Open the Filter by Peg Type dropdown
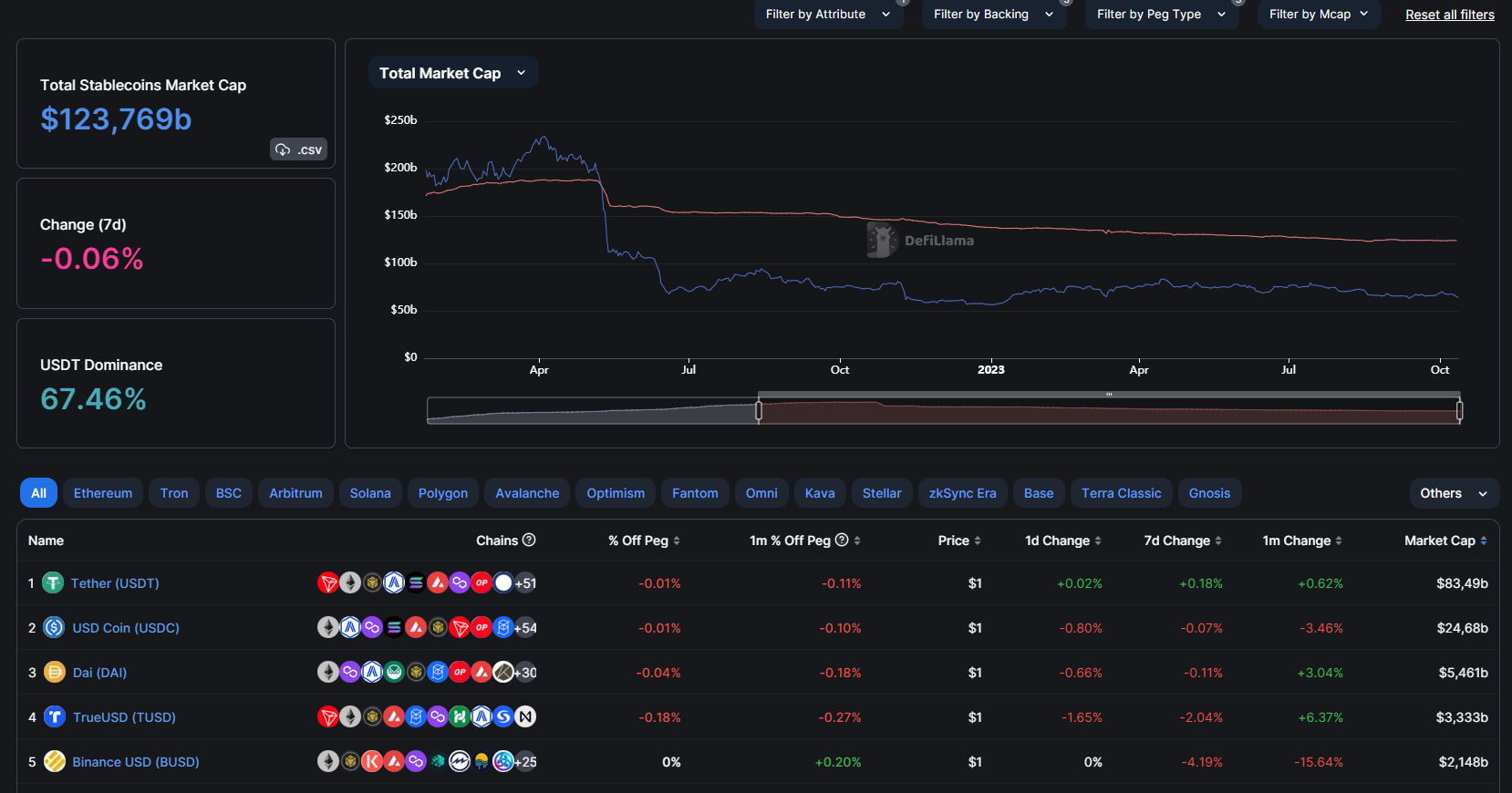This screenshot has width=1512, height=793. pos(1162,15)
